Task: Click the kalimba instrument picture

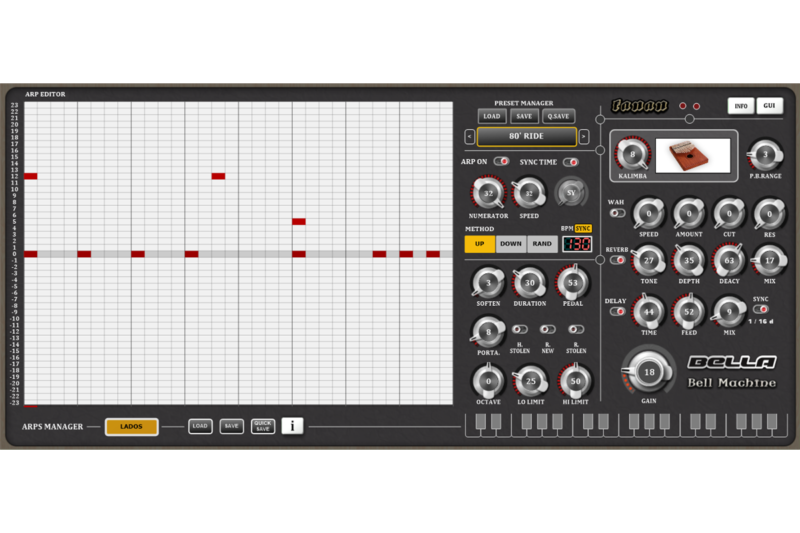Action: (693, 155)
